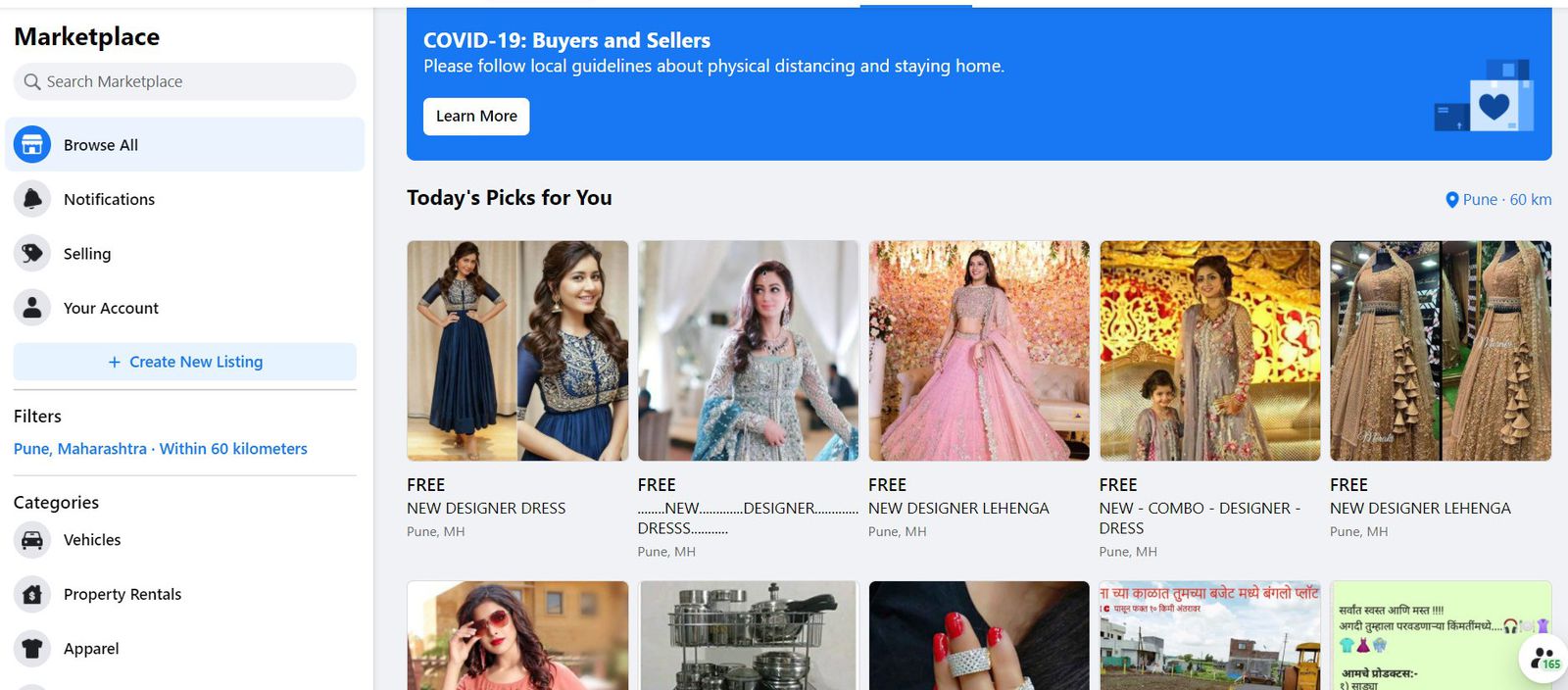Select the Property Rentals category
The width and height of the screenshot is (1568, 690).
[x=185, y=594]
